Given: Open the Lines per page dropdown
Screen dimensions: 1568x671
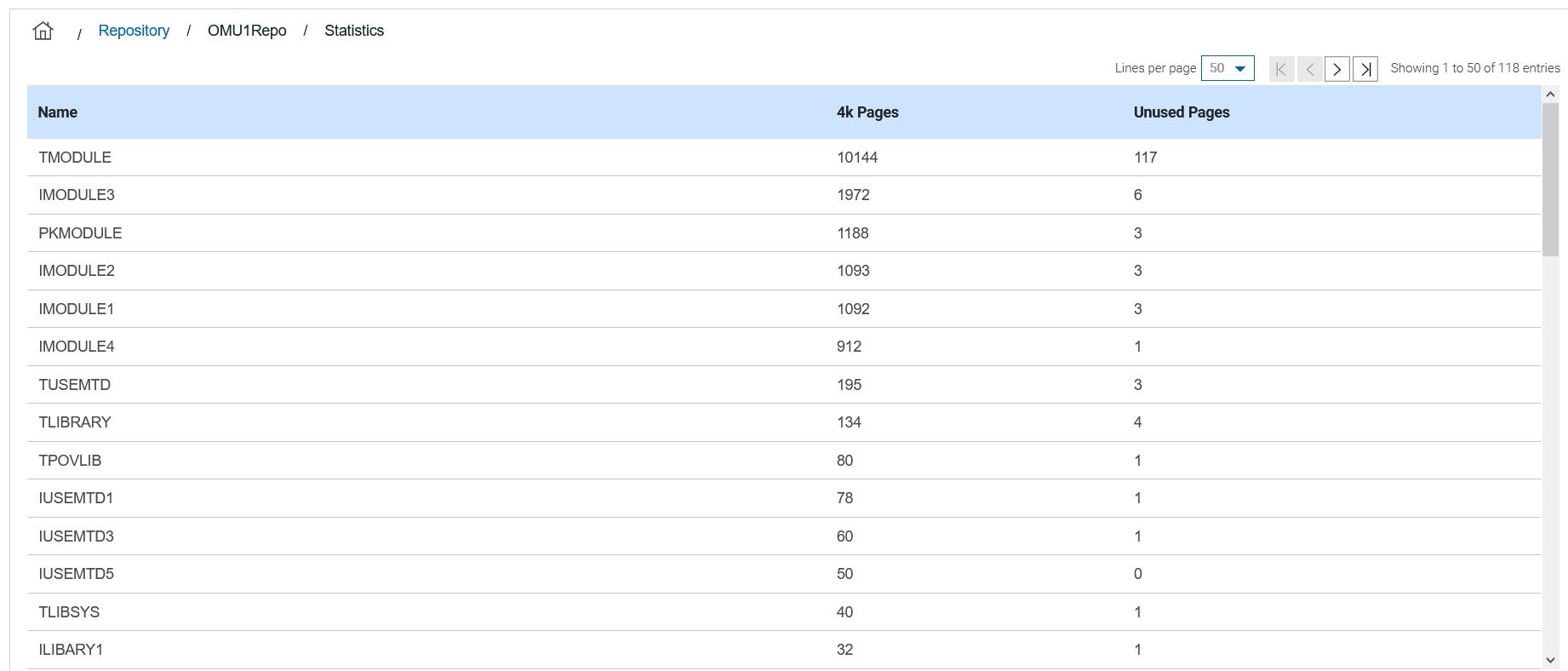Looking at the screenshot, I should click(x=1228, y=68).
